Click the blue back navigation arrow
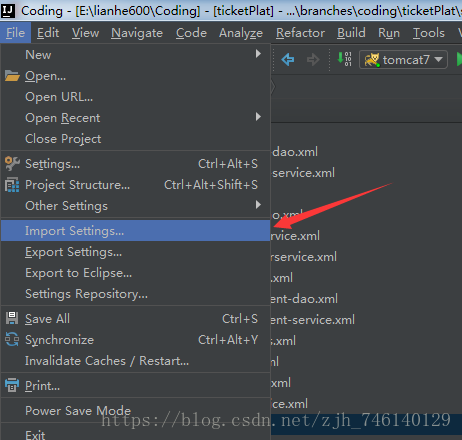 (x=288, y=60)
